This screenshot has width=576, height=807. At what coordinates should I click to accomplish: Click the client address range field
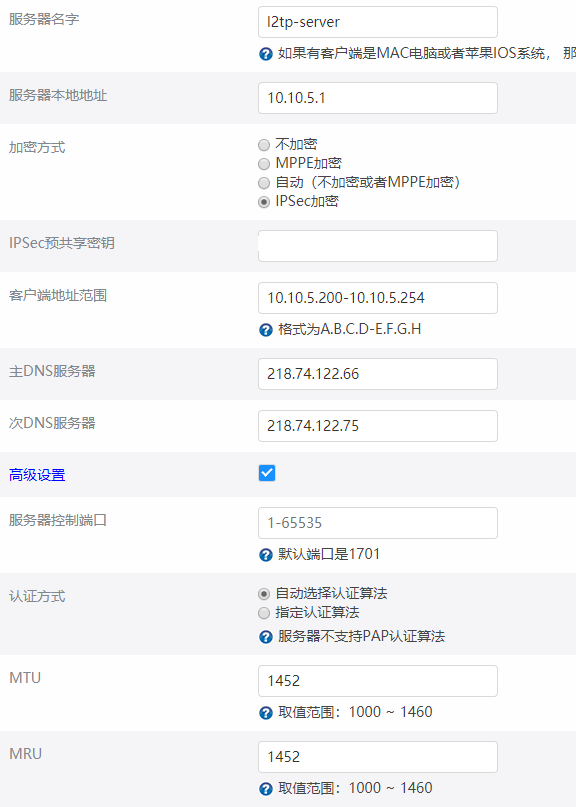click(x=378, y=298)
